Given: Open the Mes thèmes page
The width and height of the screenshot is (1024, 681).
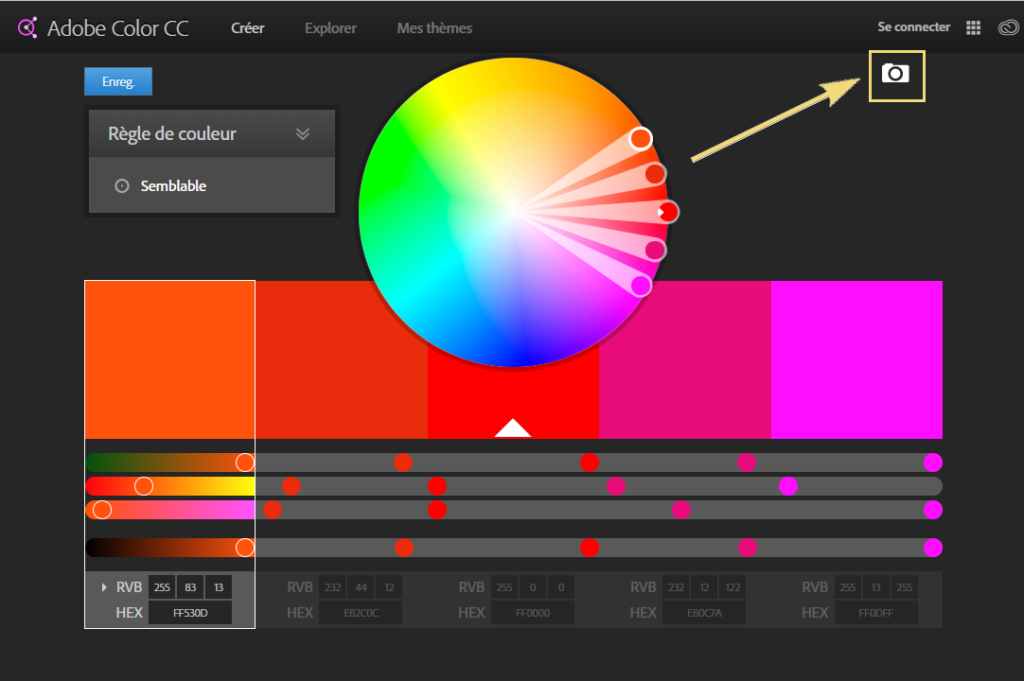Looking at the screenshot, I should (x=433, y=27).
